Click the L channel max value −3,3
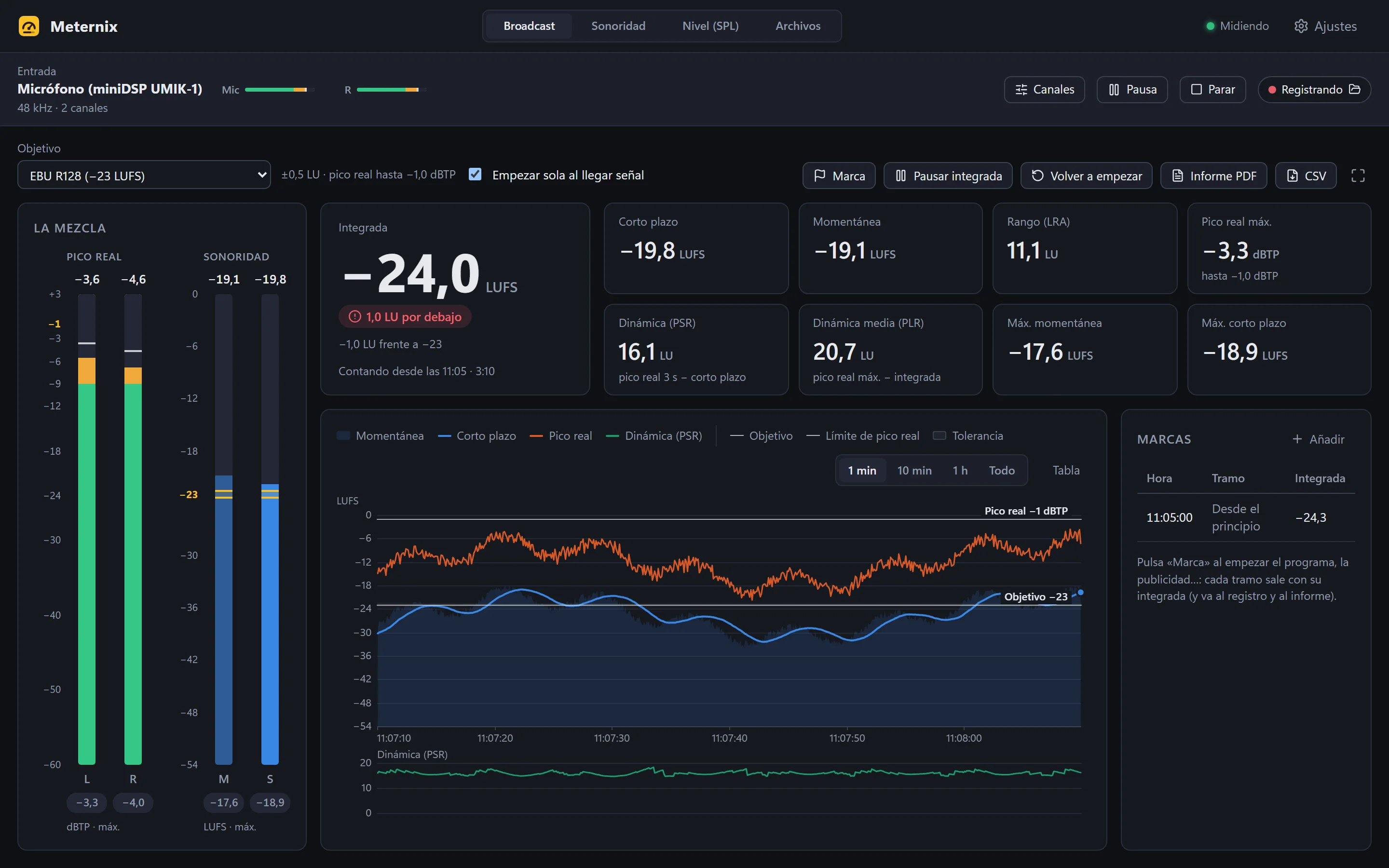Image resolution: width=1389 pixels, height=868 pixels. [x=87, y=802]
